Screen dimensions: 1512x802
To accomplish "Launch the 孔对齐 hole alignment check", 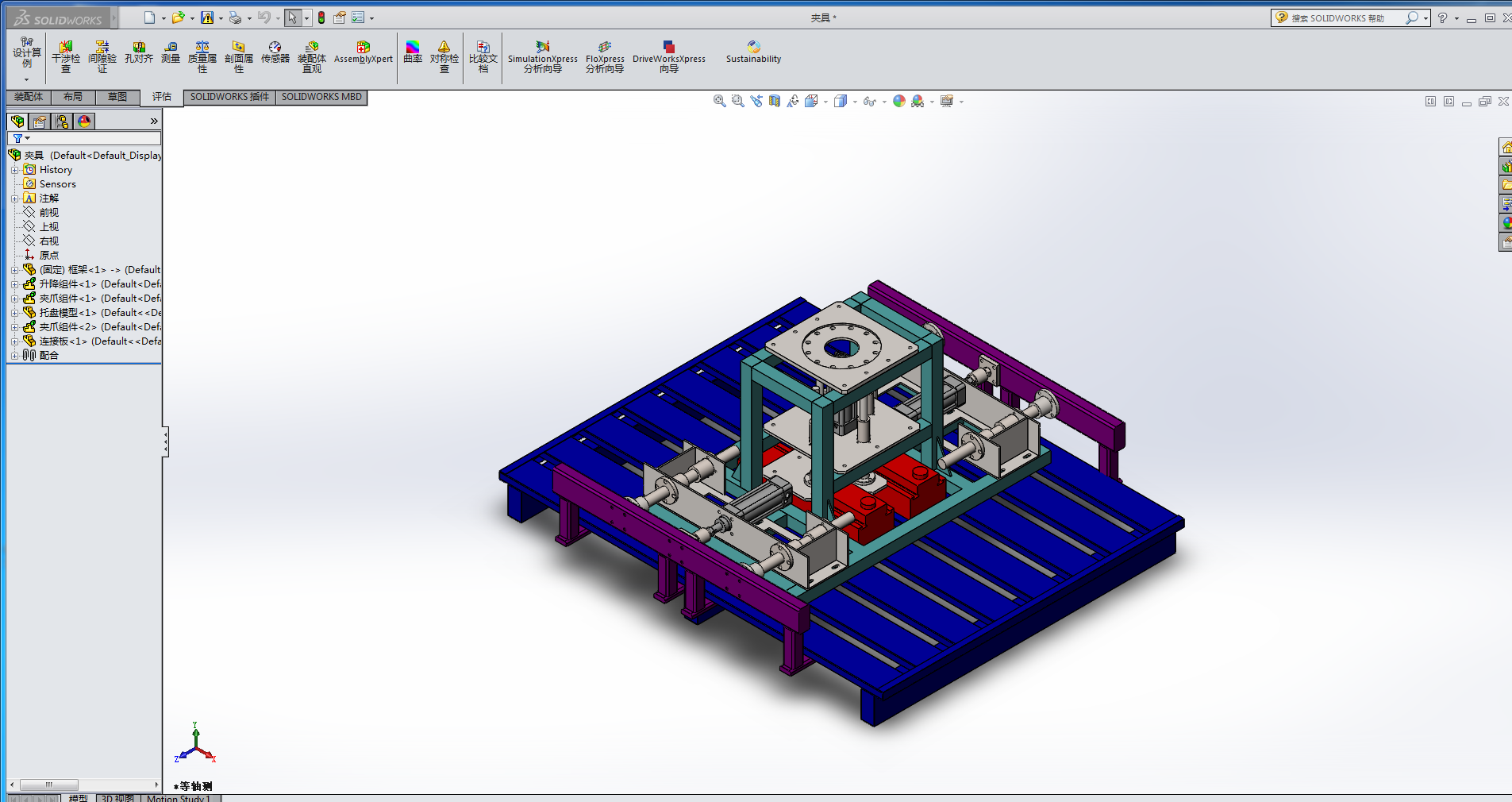I will pos(138,52).
